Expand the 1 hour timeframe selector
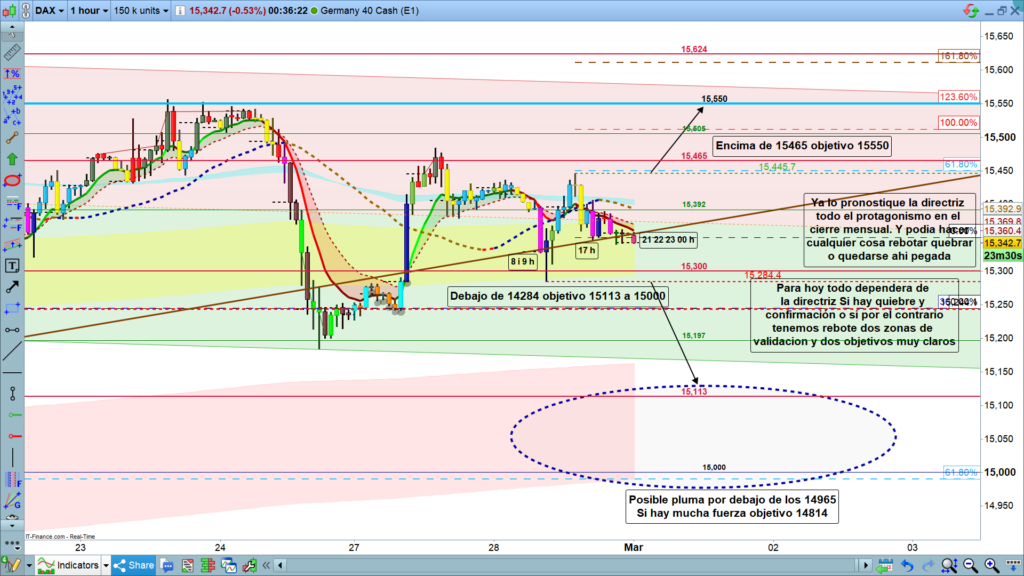This screenshot has width=1024, height=576. tap(88, 10)
